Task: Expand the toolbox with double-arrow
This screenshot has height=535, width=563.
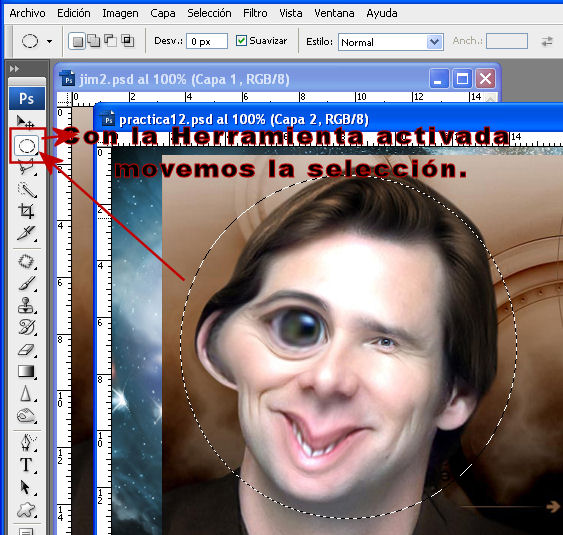Action: pos(14,69)
